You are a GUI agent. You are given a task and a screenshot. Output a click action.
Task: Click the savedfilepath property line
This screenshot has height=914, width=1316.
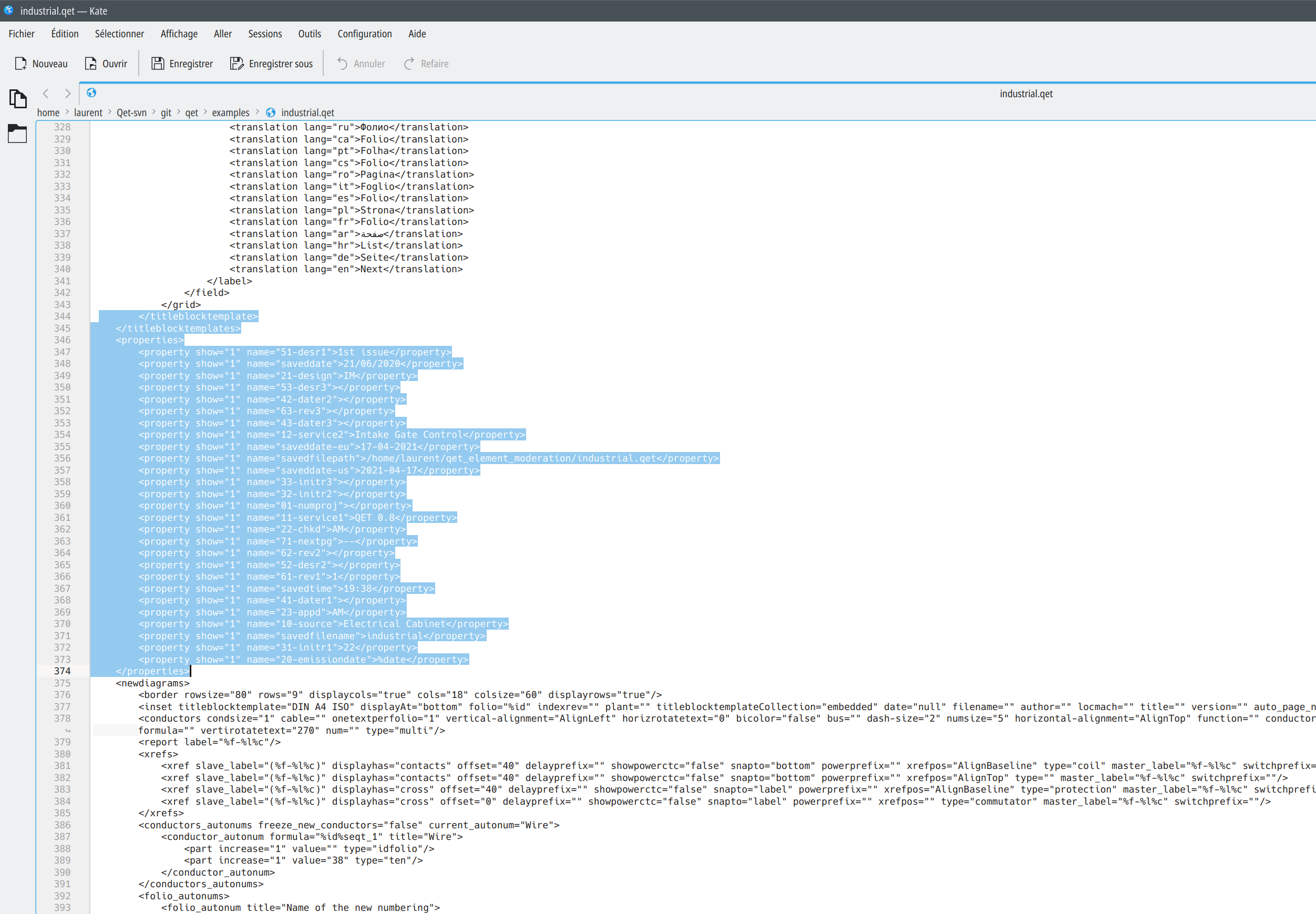point(428,458)
